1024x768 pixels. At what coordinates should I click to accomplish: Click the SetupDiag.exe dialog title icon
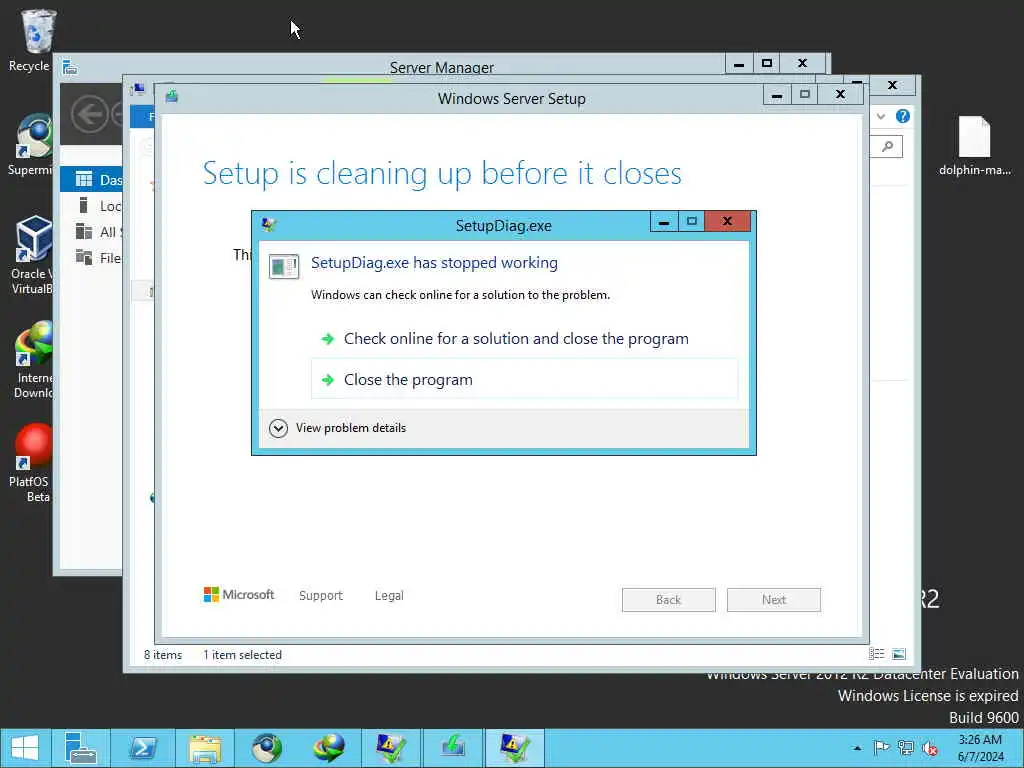pyautogui.click(x=268, y=225)
